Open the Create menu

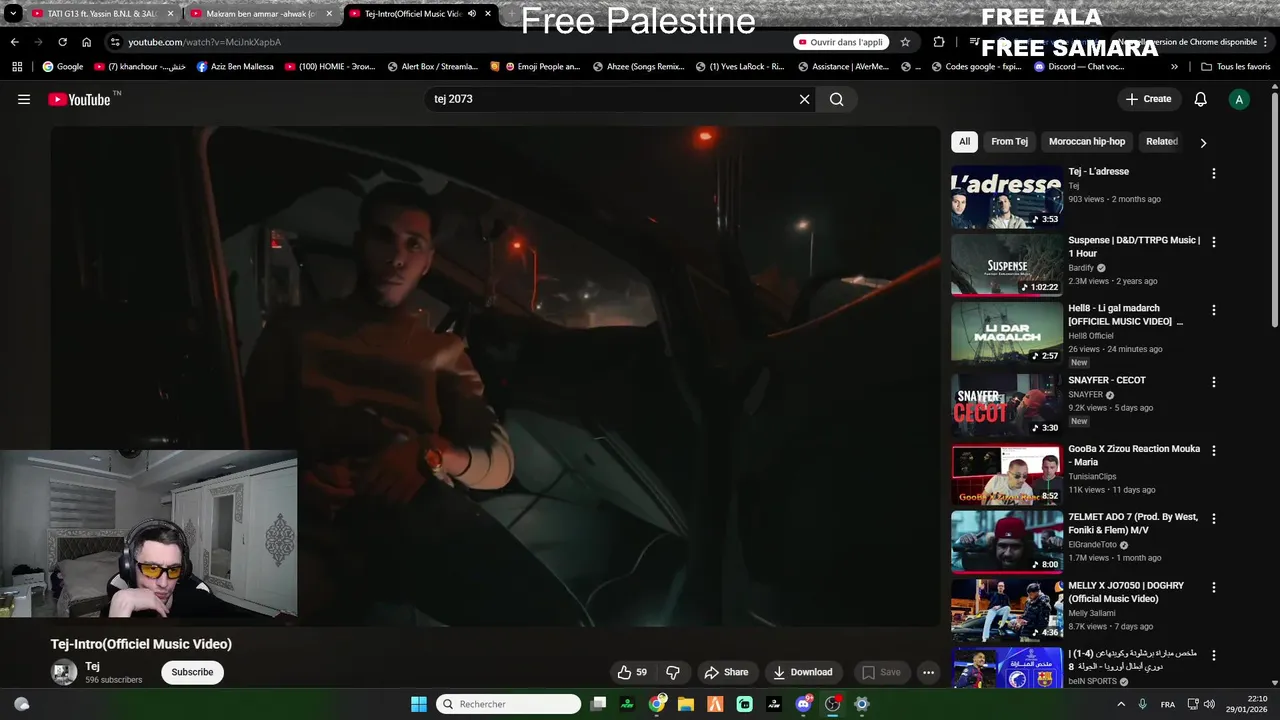(x=1148, y=99)
